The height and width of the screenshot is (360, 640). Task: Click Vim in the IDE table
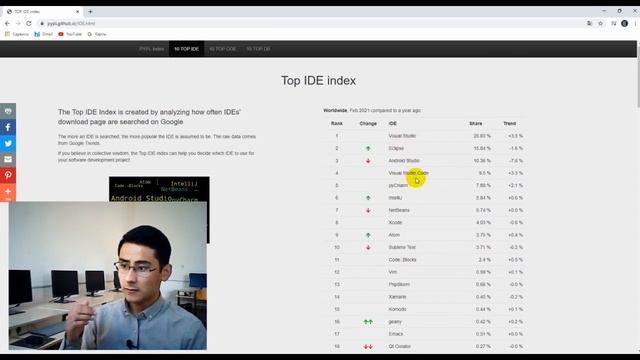tap(393, 272)
